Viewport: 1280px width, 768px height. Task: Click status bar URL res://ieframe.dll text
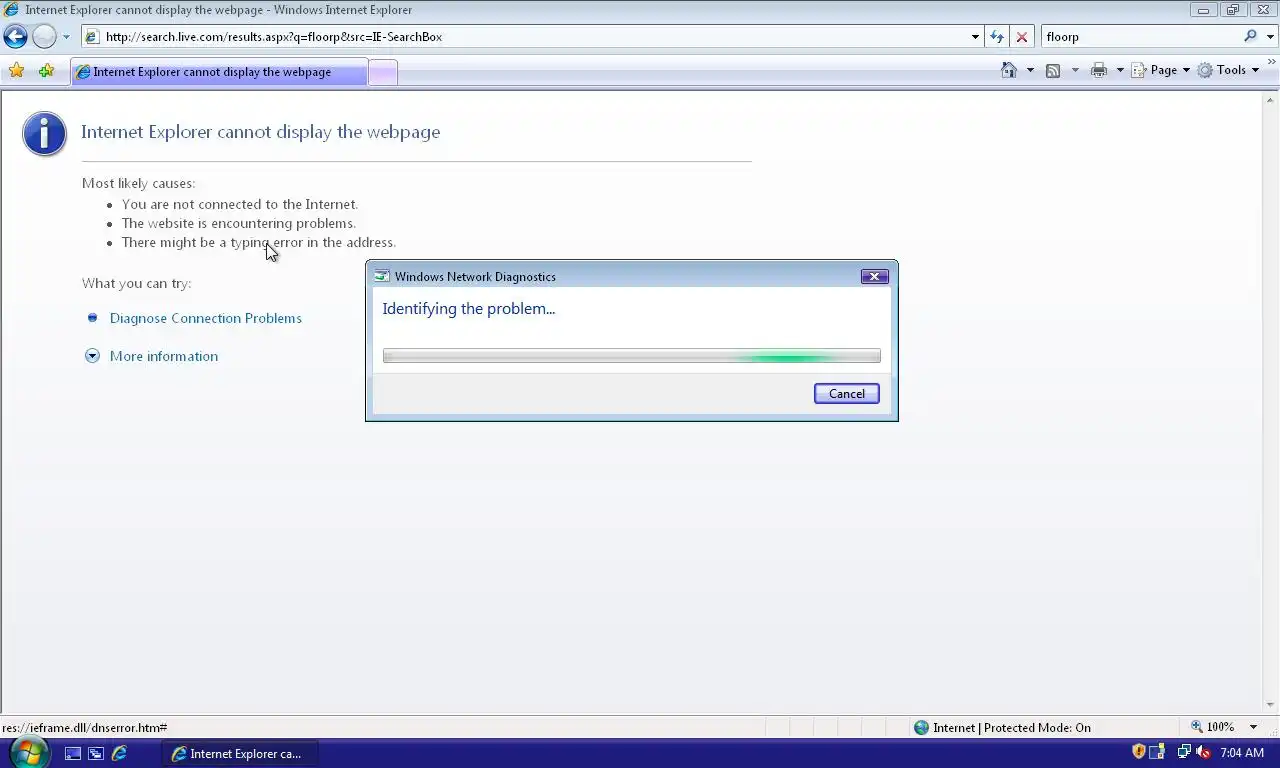[85, 728]
